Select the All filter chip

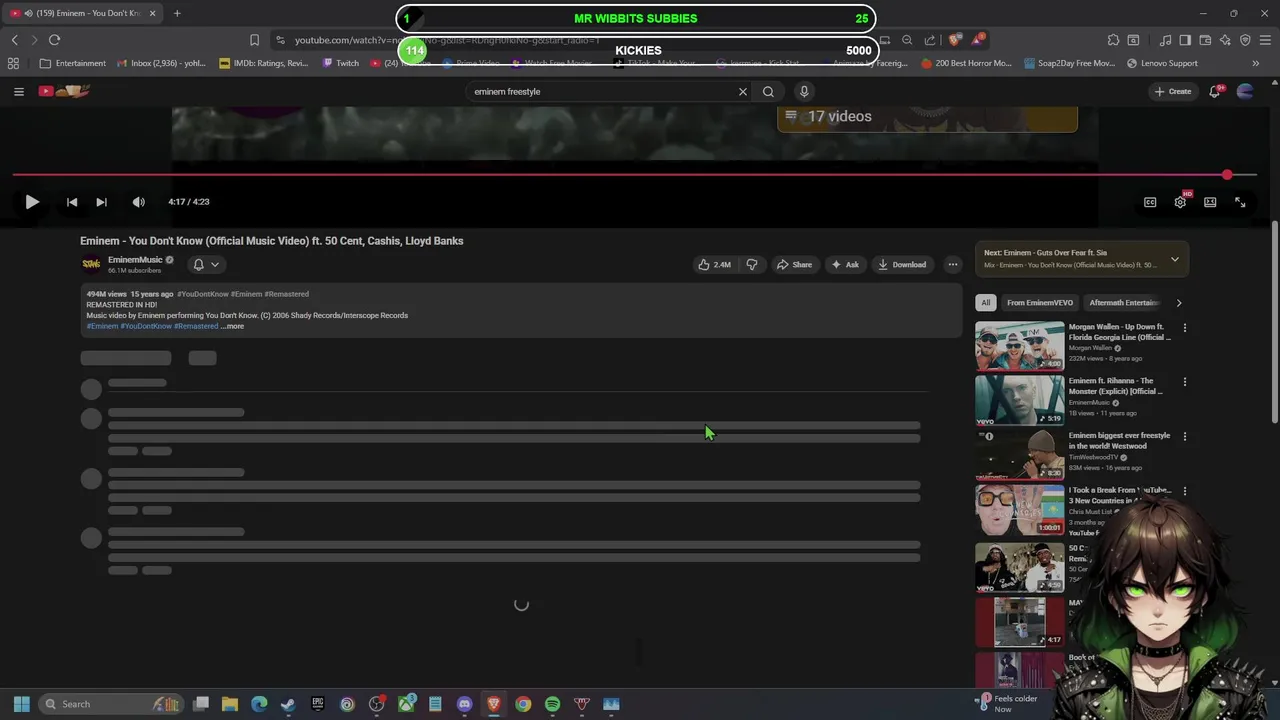[x=986, y=303]
